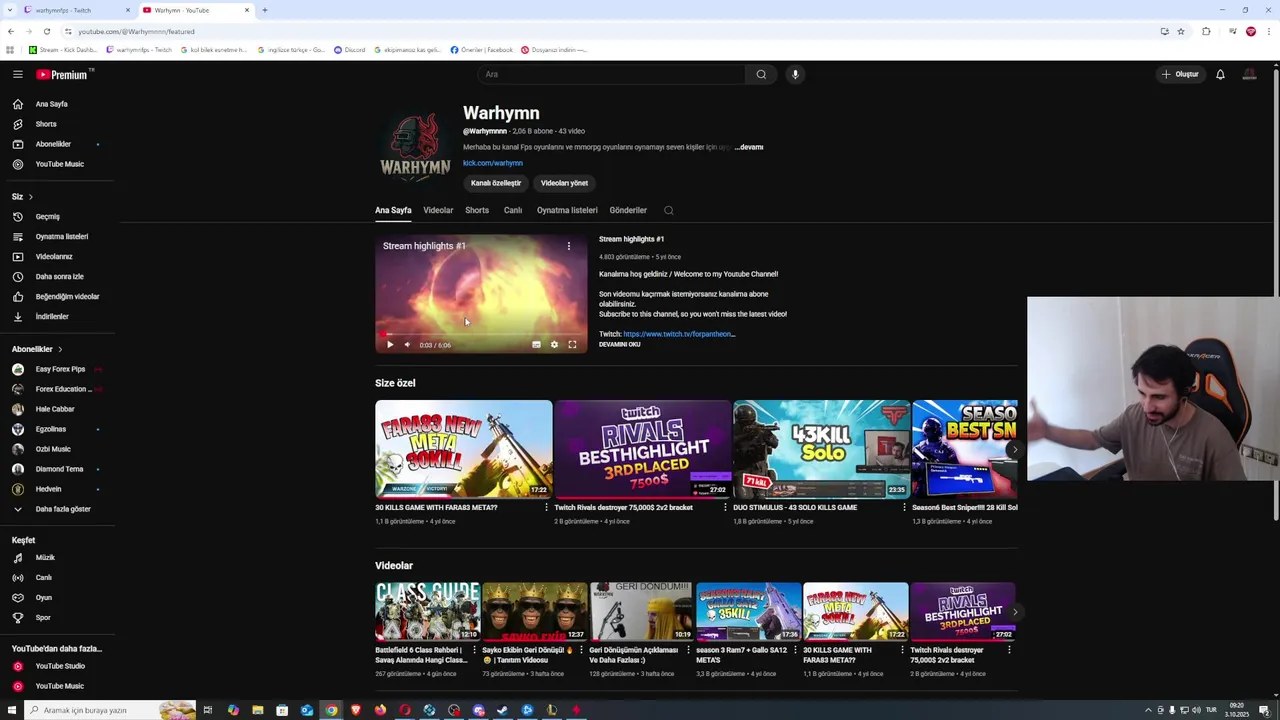Open new browser tab plus button
The image size is (1280, 720).
(x=264, y=10)
